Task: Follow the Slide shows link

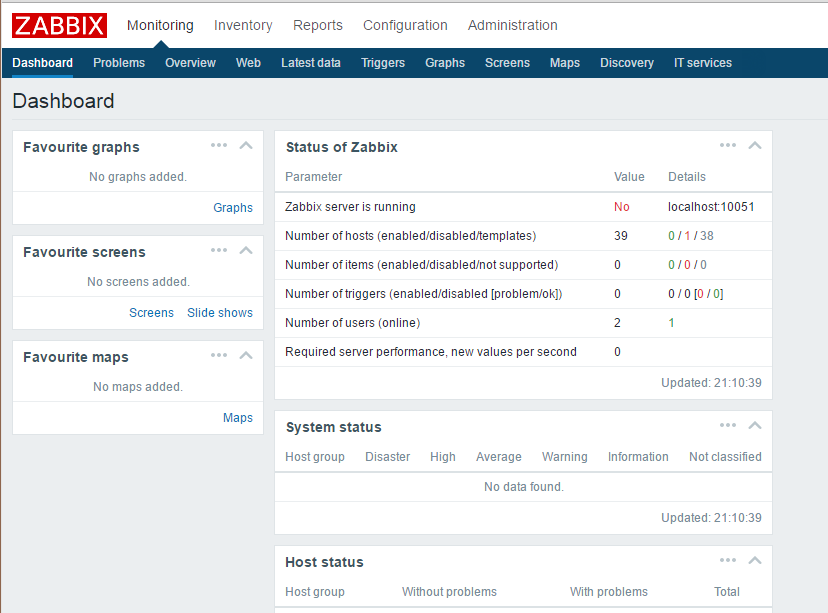Action: pos(220,313)
